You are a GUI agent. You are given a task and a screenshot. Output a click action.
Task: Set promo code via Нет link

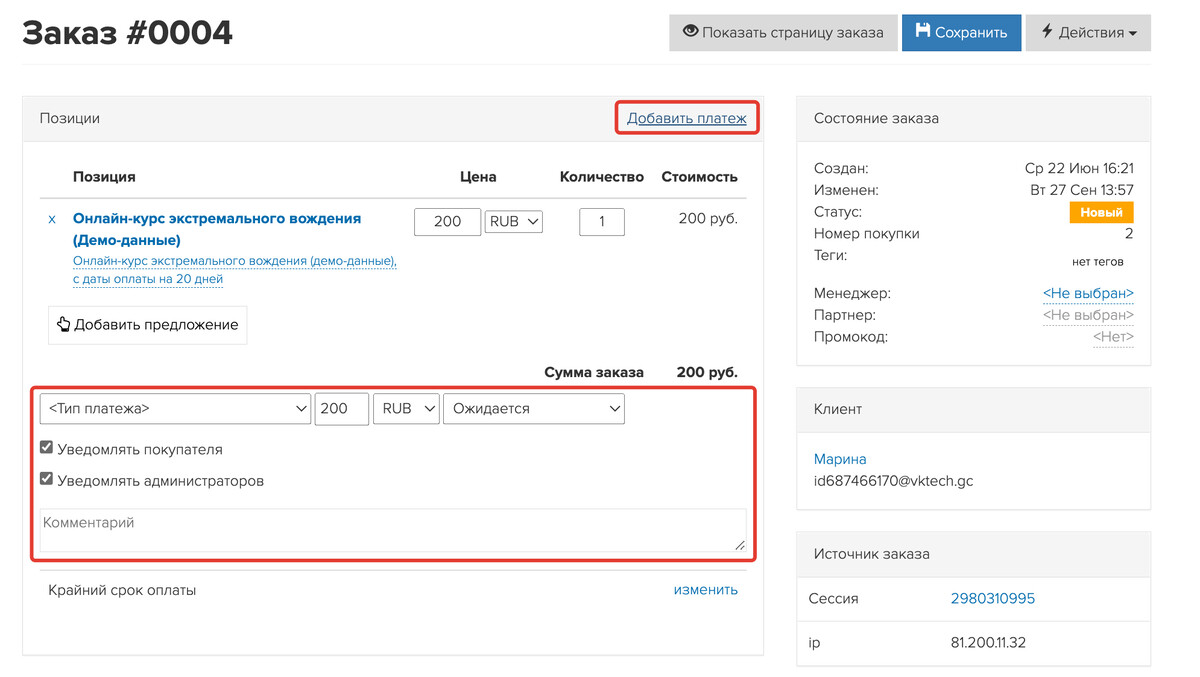tap(1113, 337)
